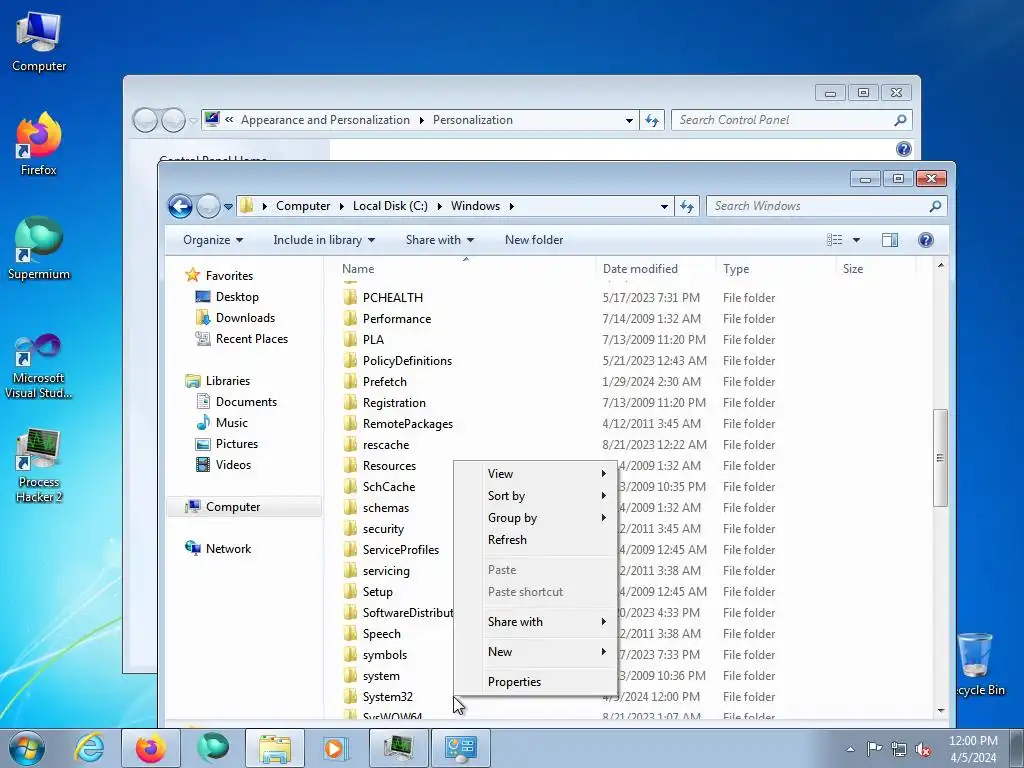Select Desktop under Favorites
Screen dimensions: 1024x768
click(x=237, y=296)
